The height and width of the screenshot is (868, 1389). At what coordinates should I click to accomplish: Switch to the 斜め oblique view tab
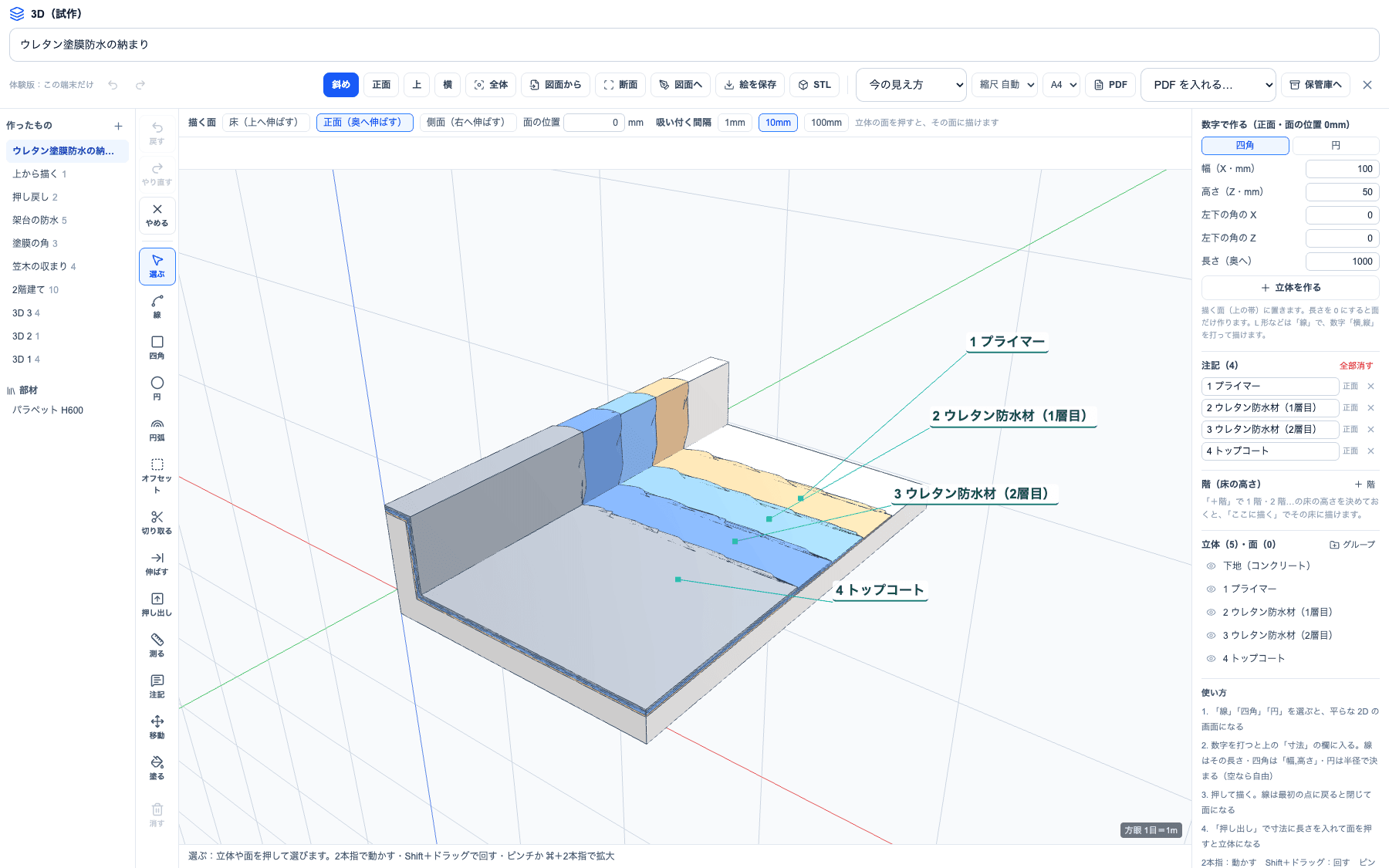[341, 85]
